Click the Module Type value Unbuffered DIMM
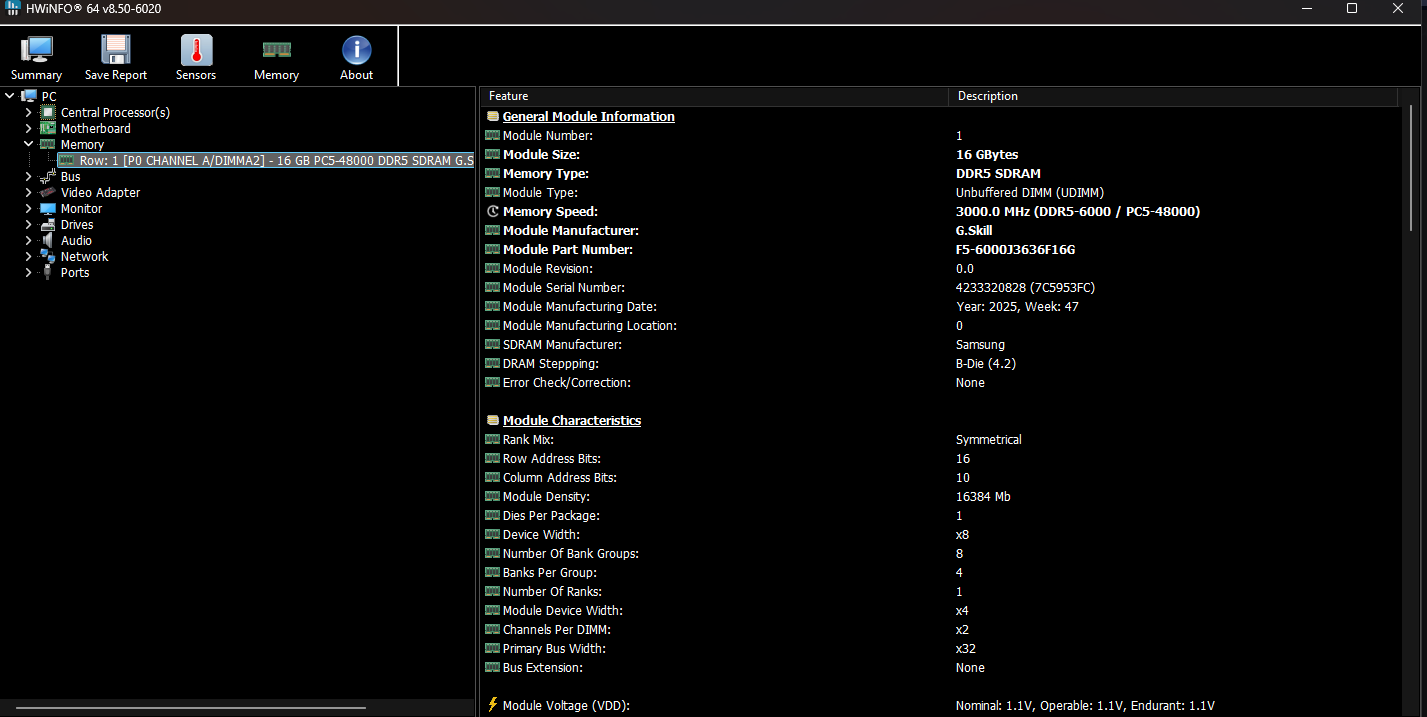 coord(1030,192)
